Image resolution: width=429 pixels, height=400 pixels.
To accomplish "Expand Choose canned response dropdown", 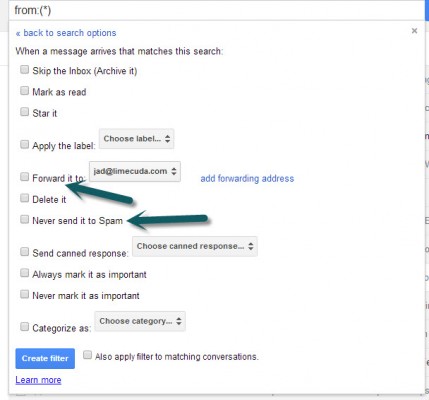I will 195,246.
